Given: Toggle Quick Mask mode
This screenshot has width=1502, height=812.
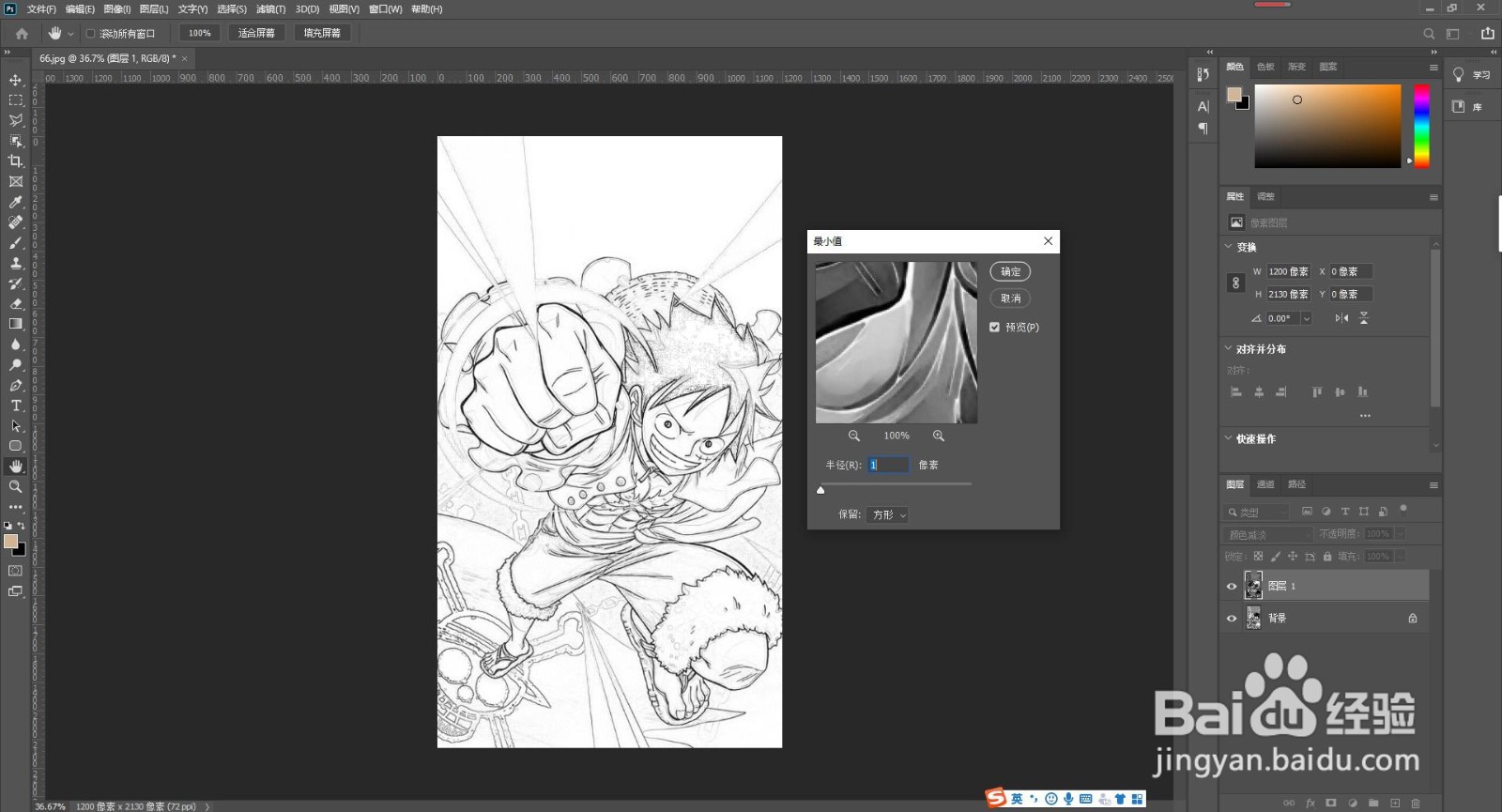Looking at the screenshot, I should (x=16, y=571).
